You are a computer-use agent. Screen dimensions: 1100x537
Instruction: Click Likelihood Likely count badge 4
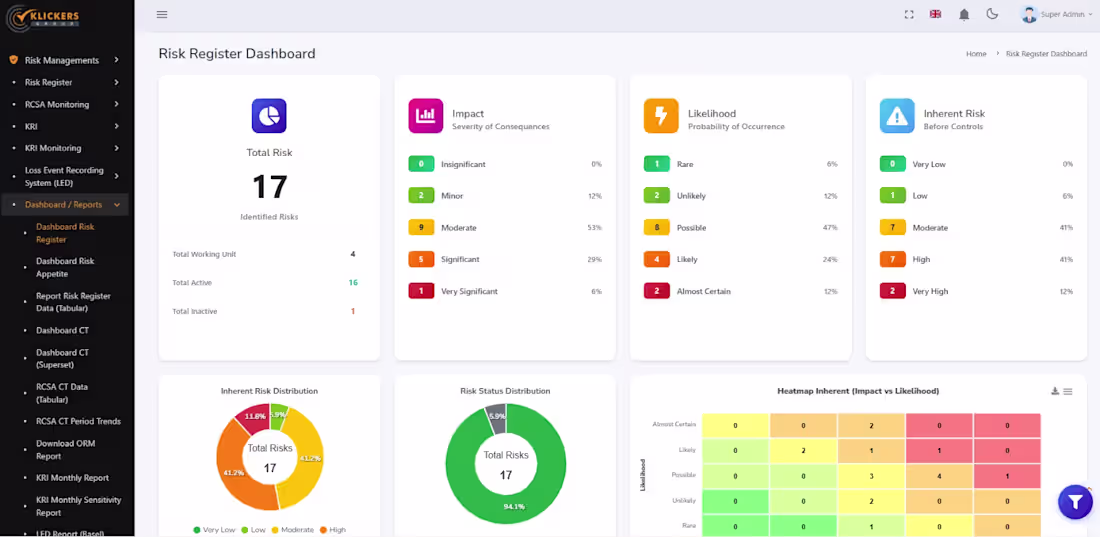click(x=657, y=259)
